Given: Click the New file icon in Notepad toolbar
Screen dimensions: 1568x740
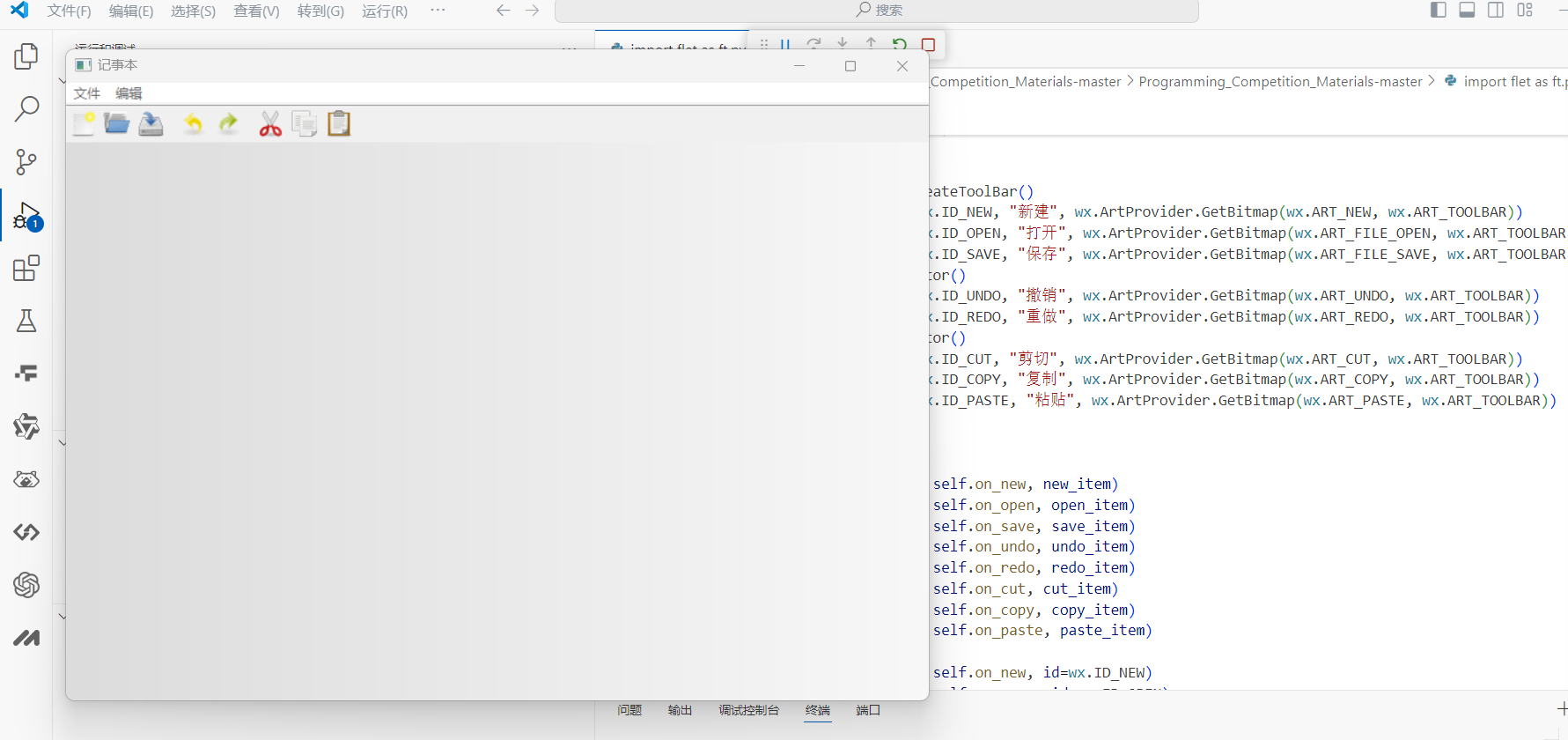Looking at the screenshot, I should 84,124.
